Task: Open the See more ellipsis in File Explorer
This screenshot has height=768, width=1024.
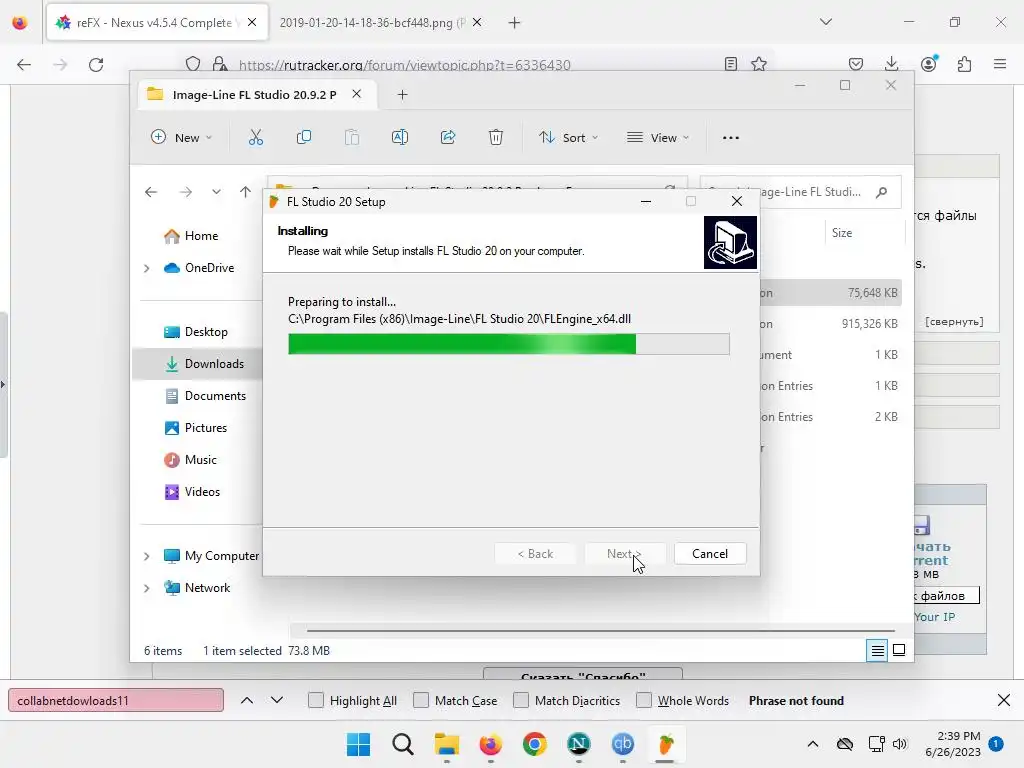Action: point(731,138)
